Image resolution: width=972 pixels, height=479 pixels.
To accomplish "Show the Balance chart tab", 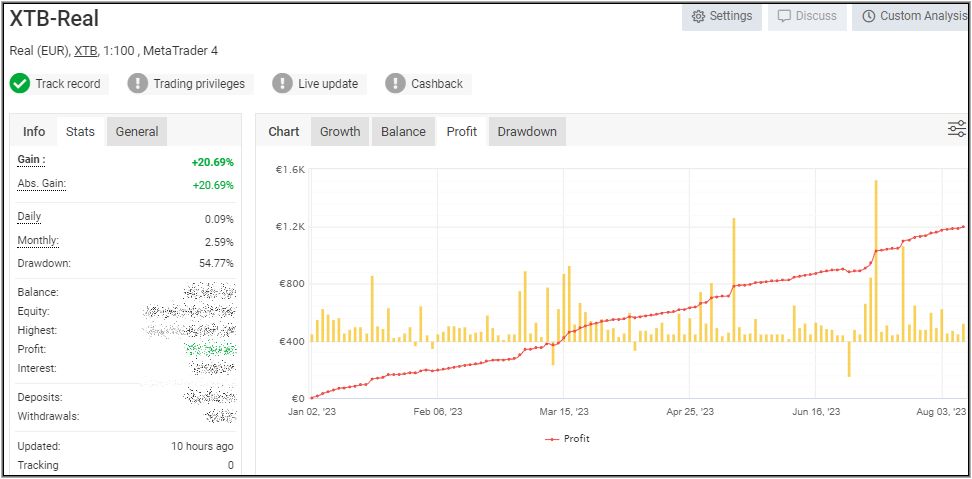I will (x=403, y=132).
